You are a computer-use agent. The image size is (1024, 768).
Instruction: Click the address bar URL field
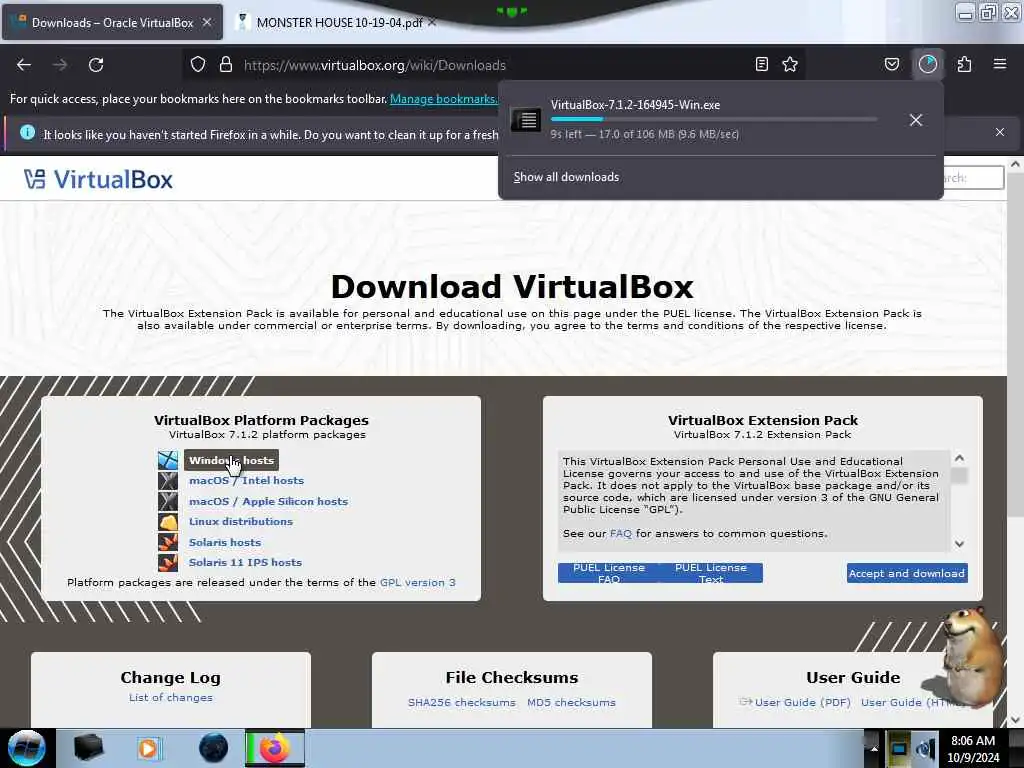[x=493, y=65]
